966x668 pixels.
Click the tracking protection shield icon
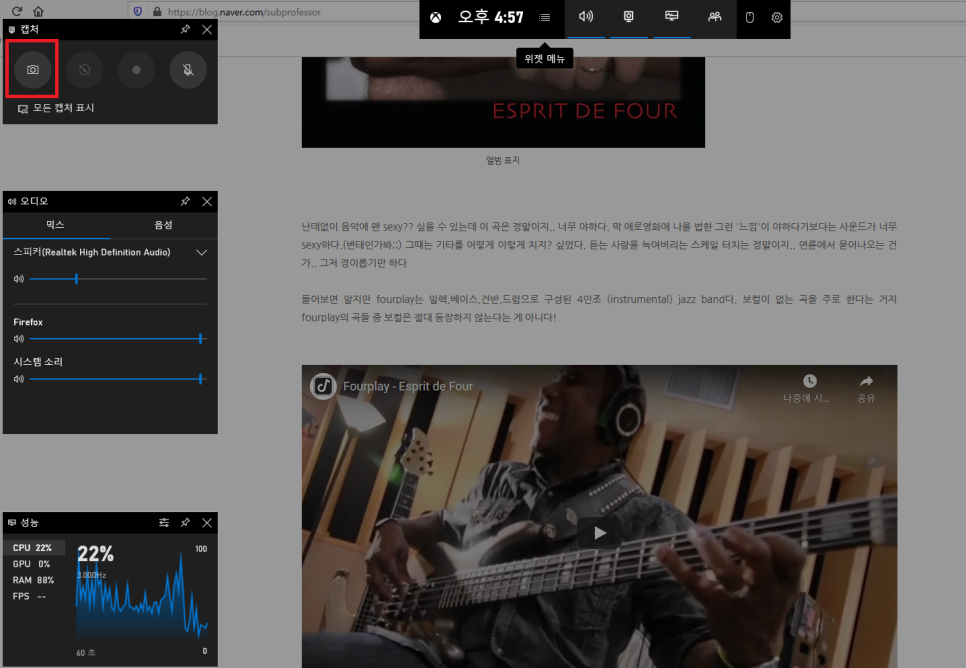pyautogui.click(x=138, y=12)
